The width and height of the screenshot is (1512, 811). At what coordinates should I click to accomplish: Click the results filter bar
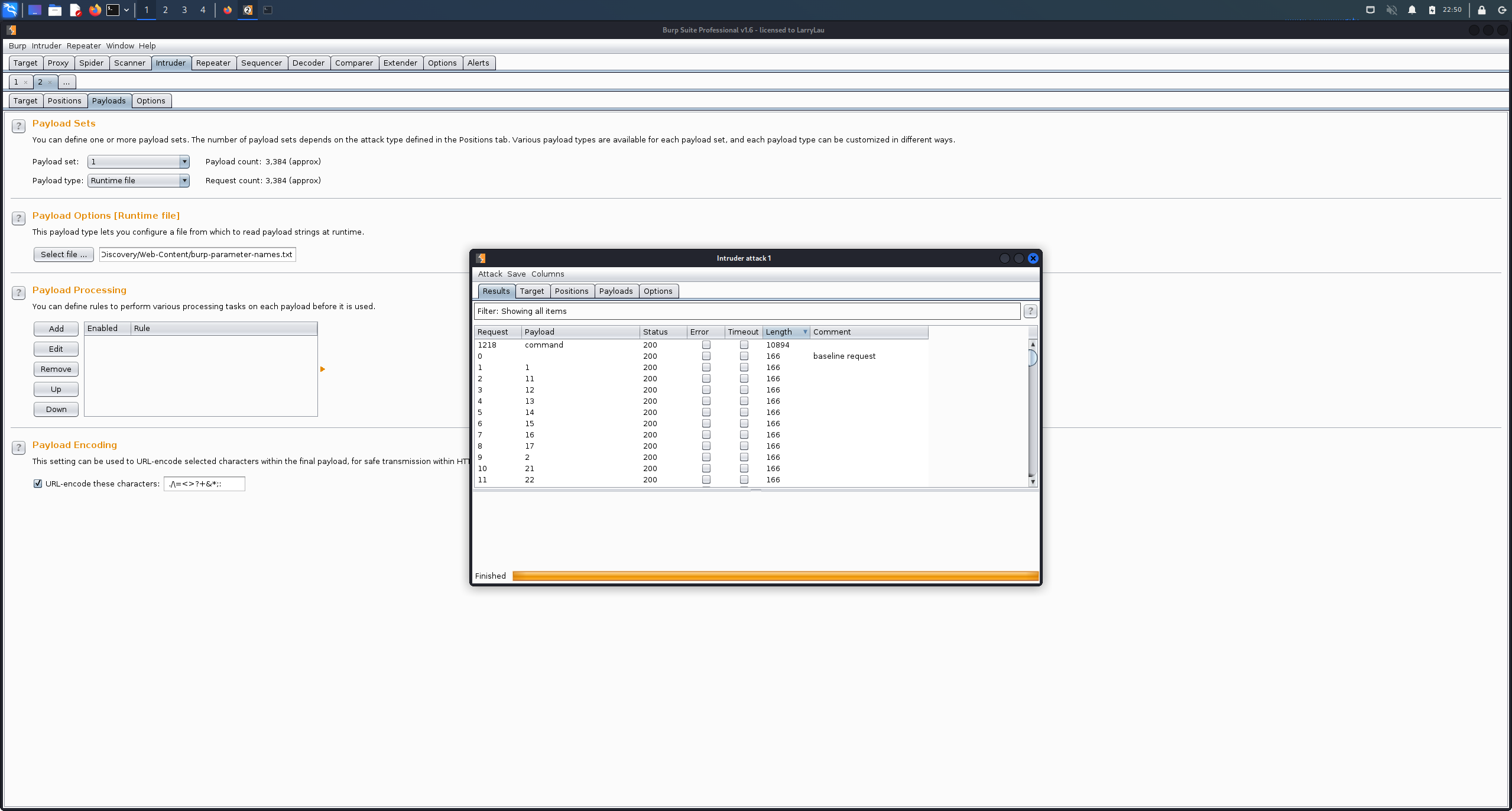pos(747,311)
